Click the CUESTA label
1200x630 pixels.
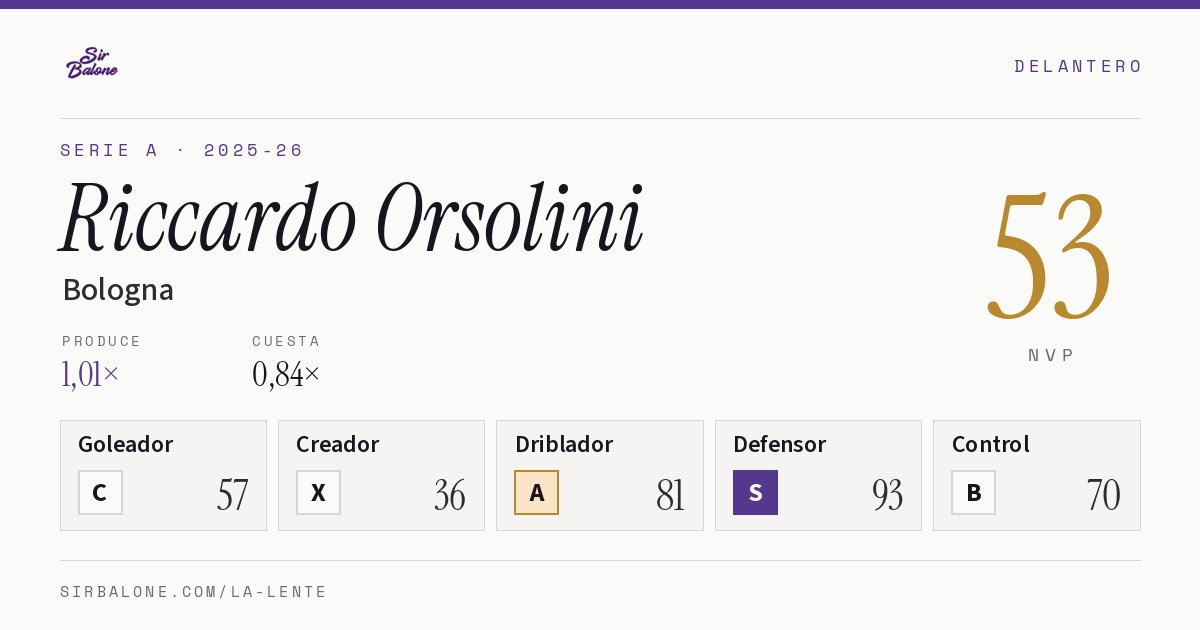point(286,341)
